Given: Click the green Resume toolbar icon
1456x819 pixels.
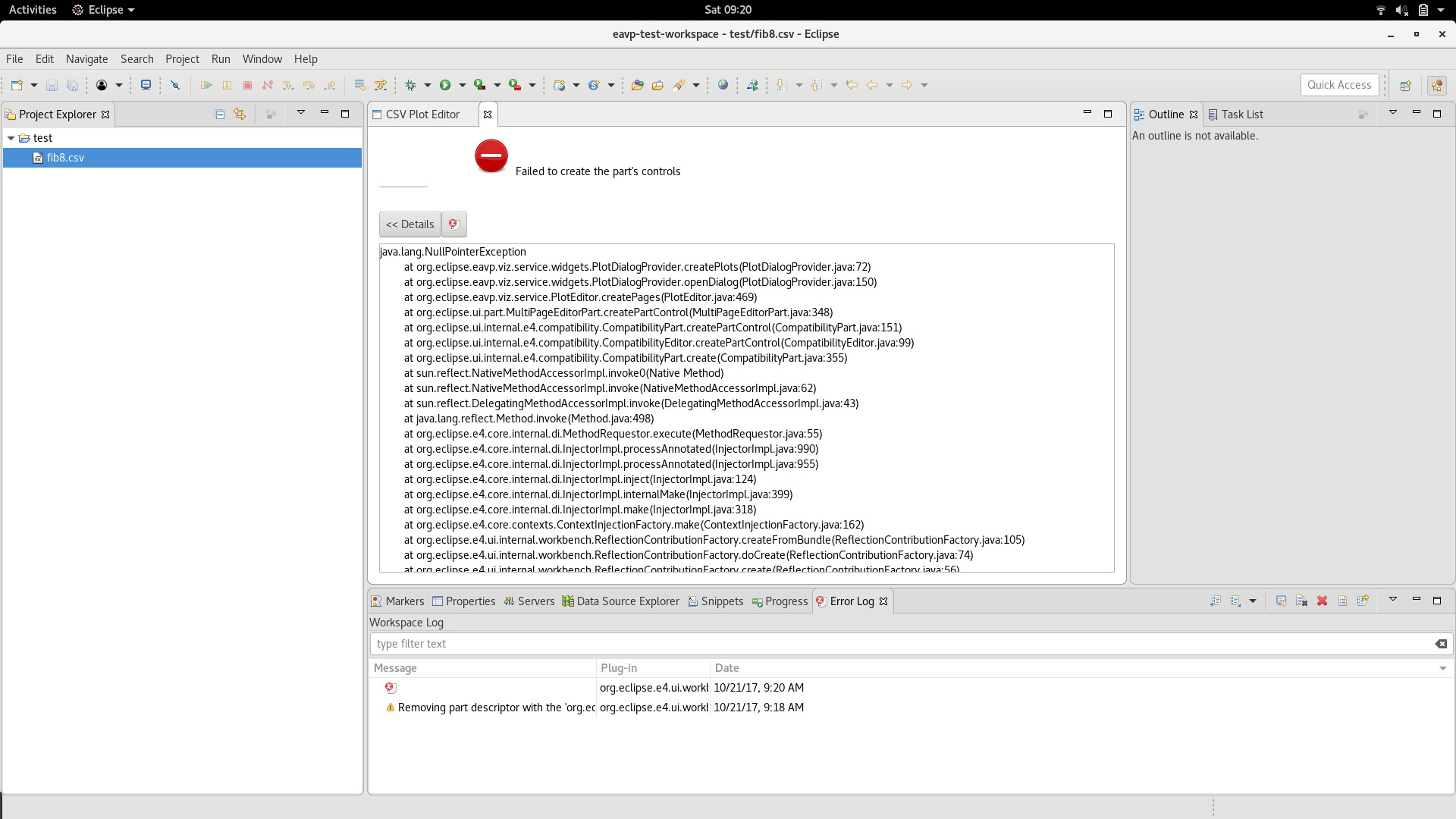Looking at the screenshot, I should pos(206,85).
